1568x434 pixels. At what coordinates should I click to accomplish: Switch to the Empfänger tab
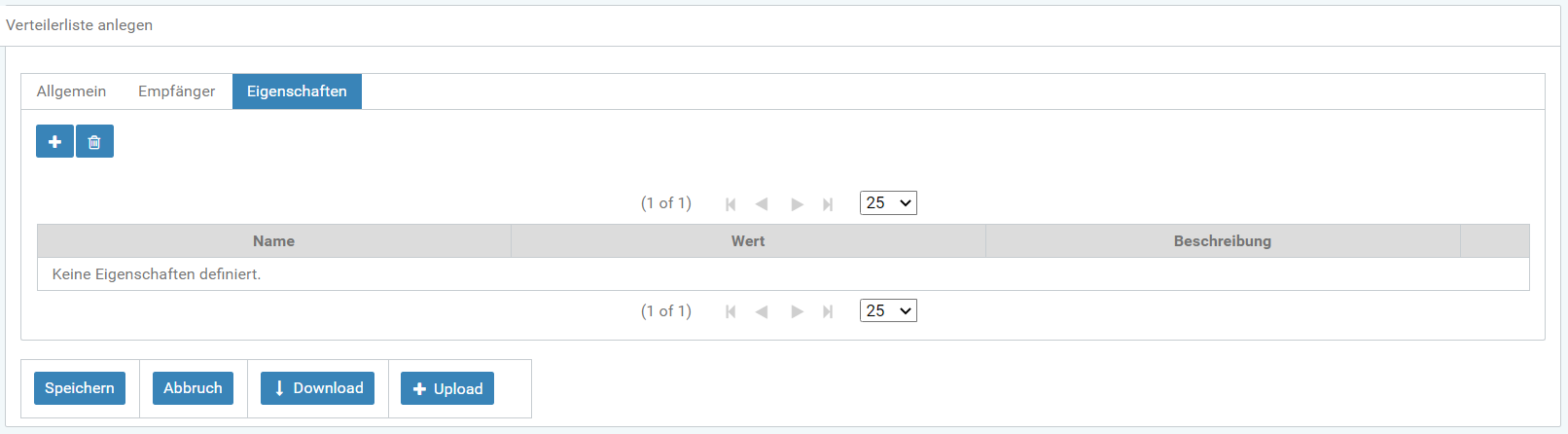(x=176, y=91)
